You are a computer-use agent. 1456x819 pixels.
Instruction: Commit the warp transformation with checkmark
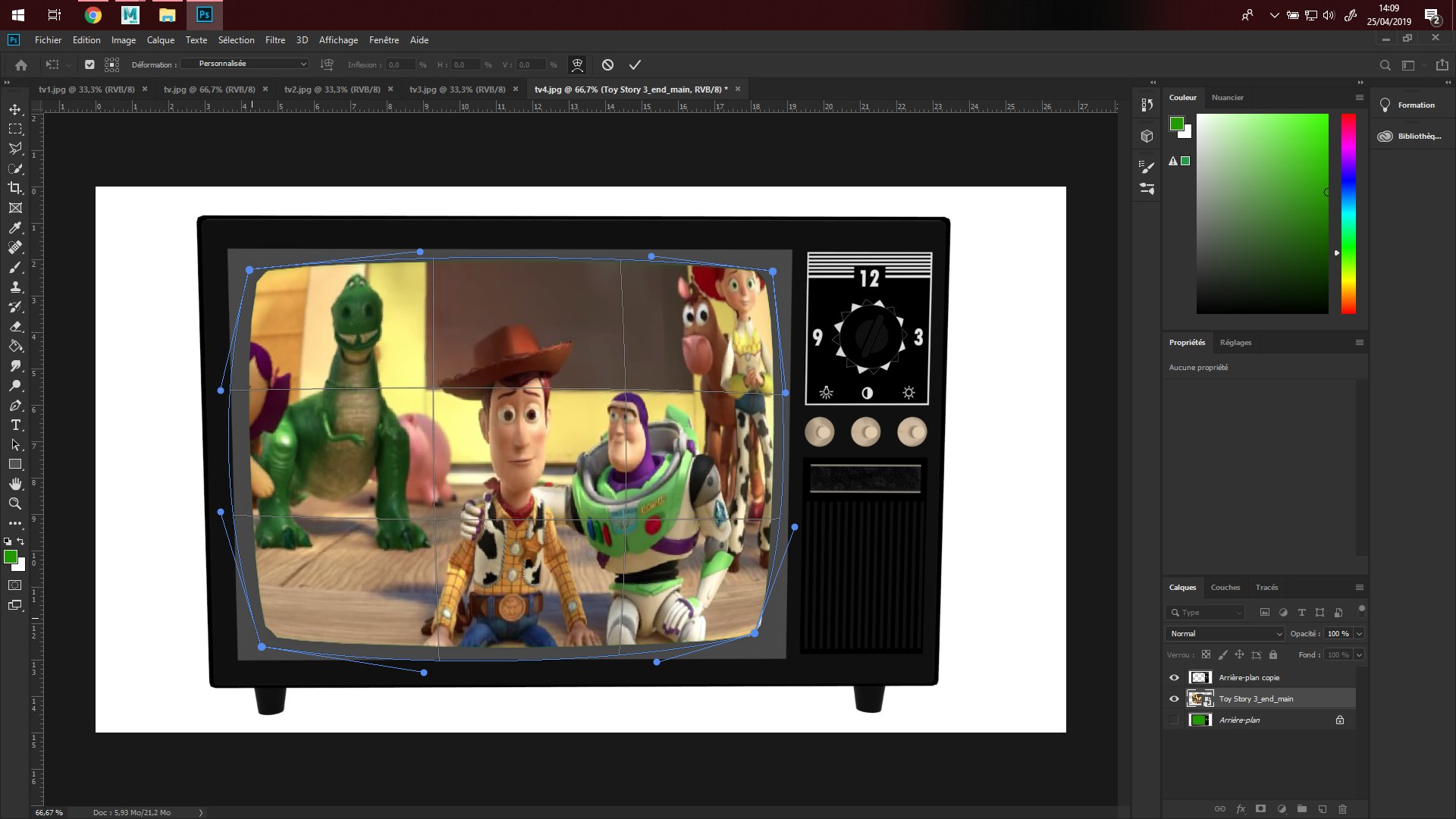click(x=635, y=65)
